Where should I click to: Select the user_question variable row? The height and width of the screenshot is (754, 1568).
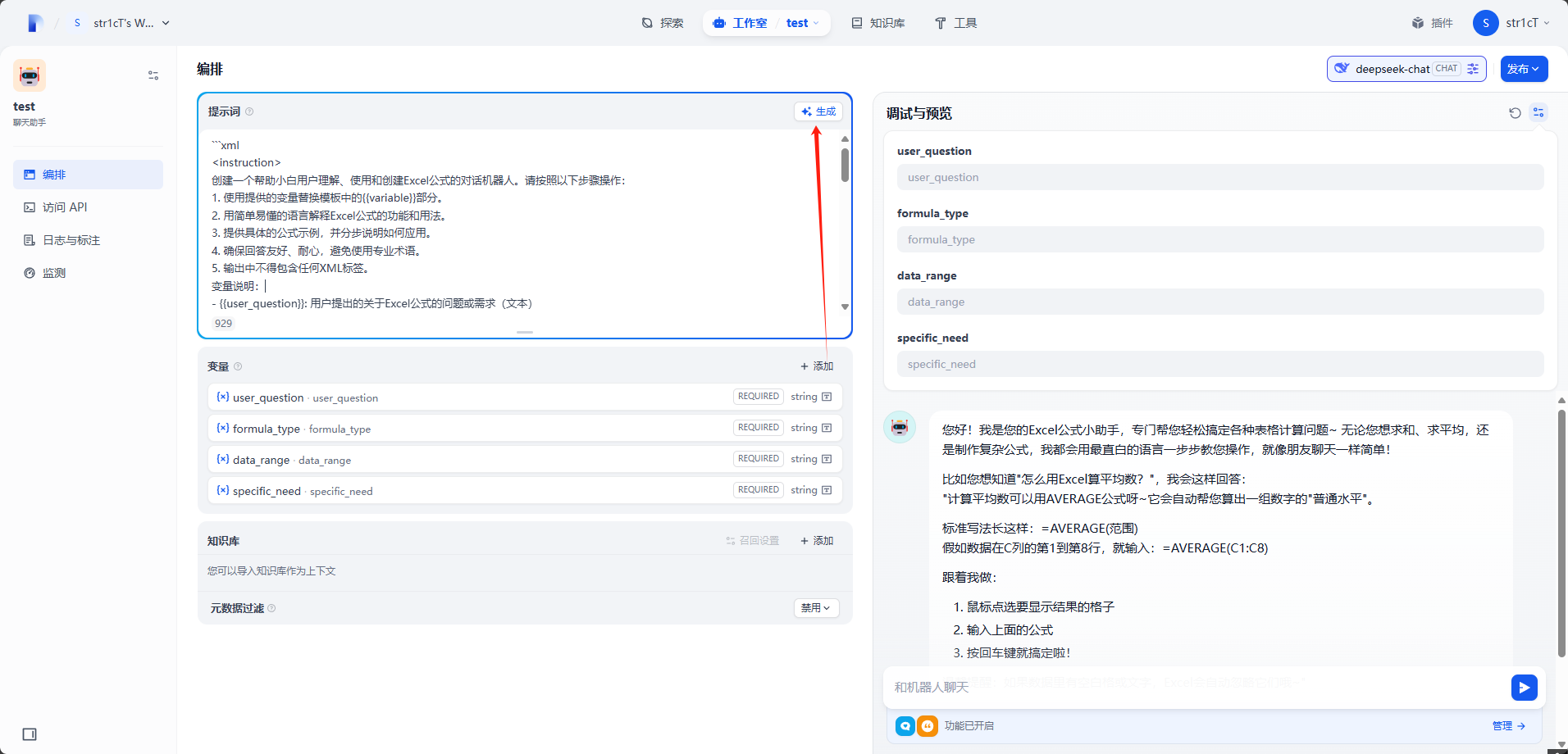click(525, 397)
